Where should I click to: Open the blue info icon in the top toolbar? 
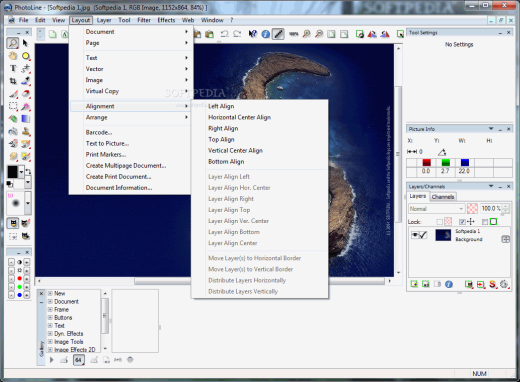coord(265,34)
